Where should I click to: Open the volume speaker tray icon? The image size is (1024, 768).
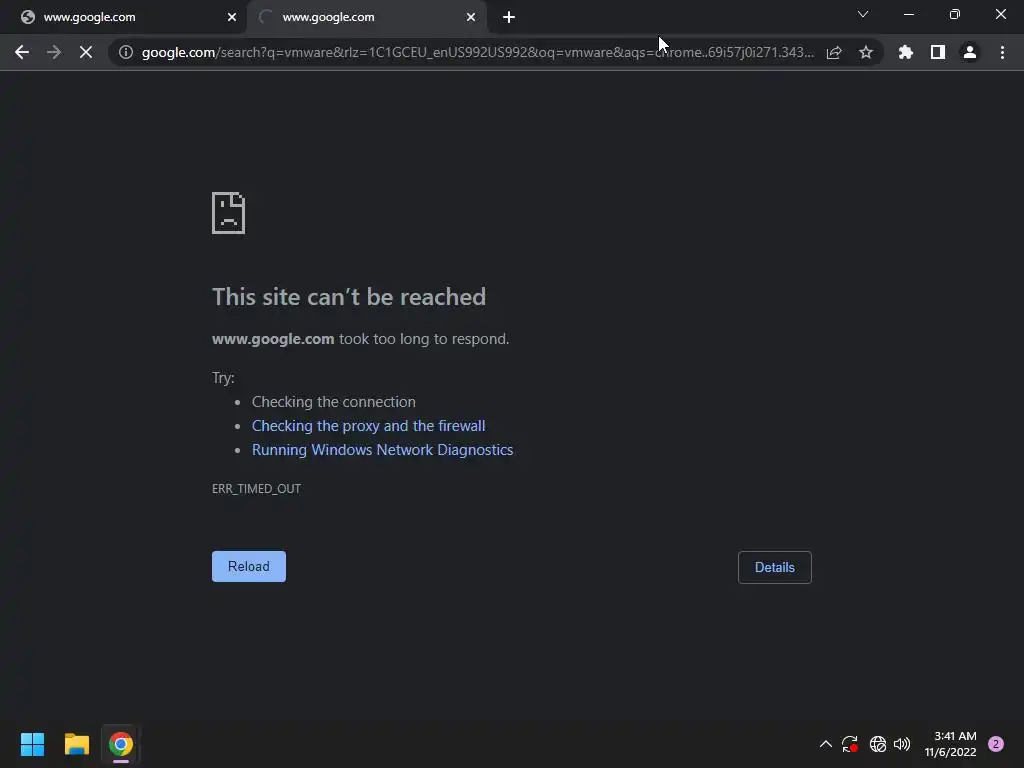point(902,744)
